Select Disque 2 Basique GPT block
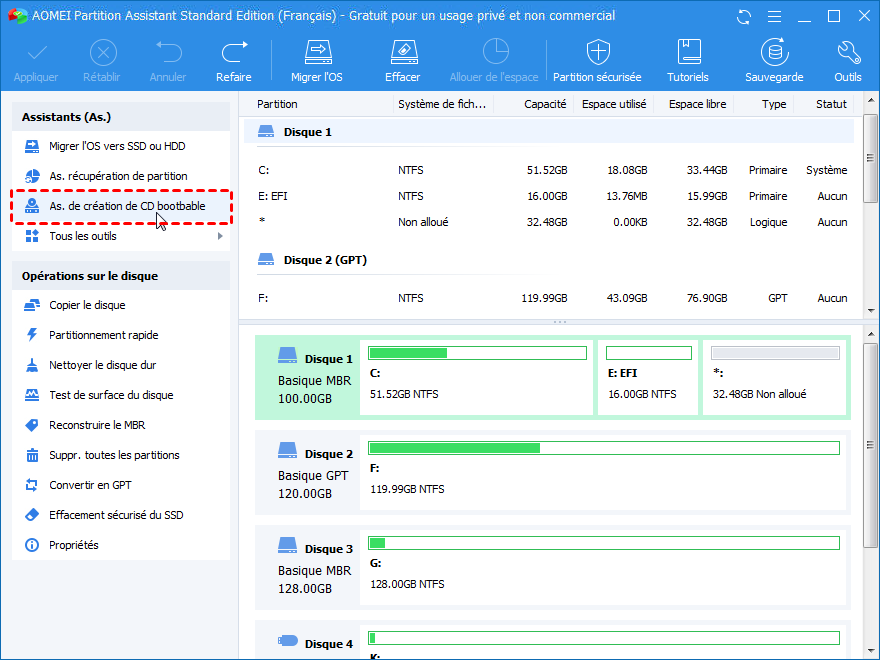The height and width of the screenshot is (660, 880). pos(307,473)
